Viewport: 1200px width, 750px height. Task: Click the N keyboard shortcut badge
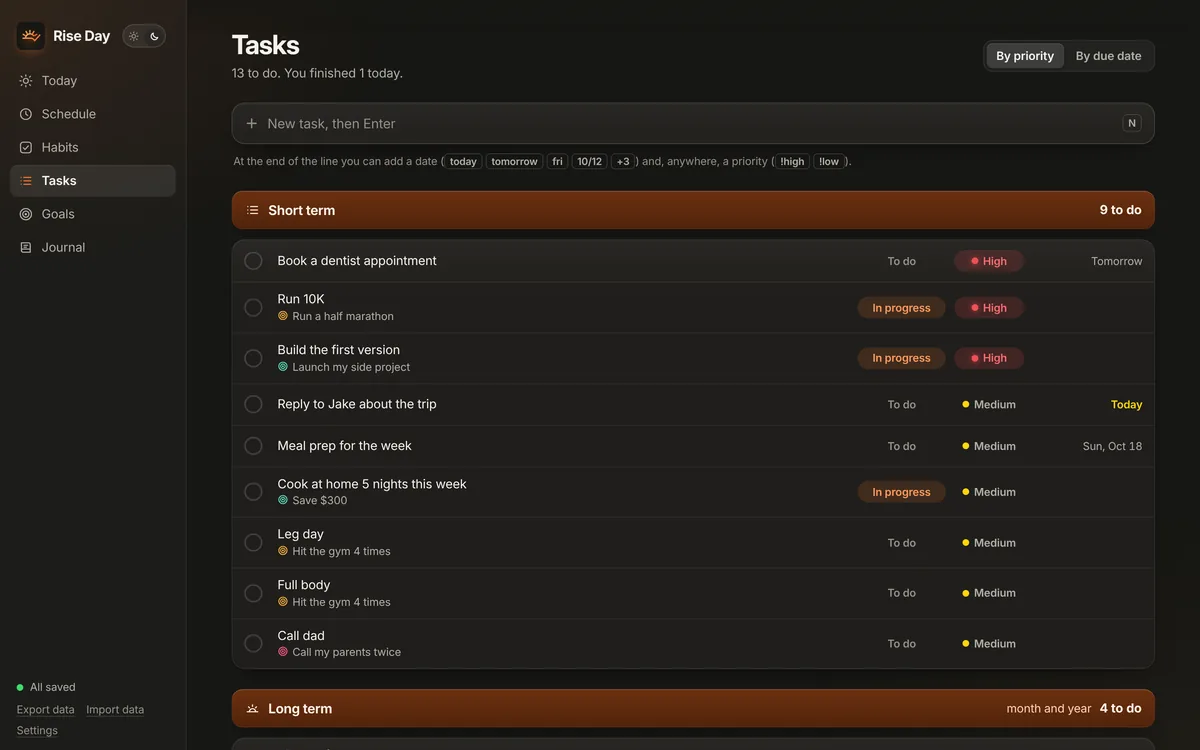pyautogui.click(x=1132, y=124)
